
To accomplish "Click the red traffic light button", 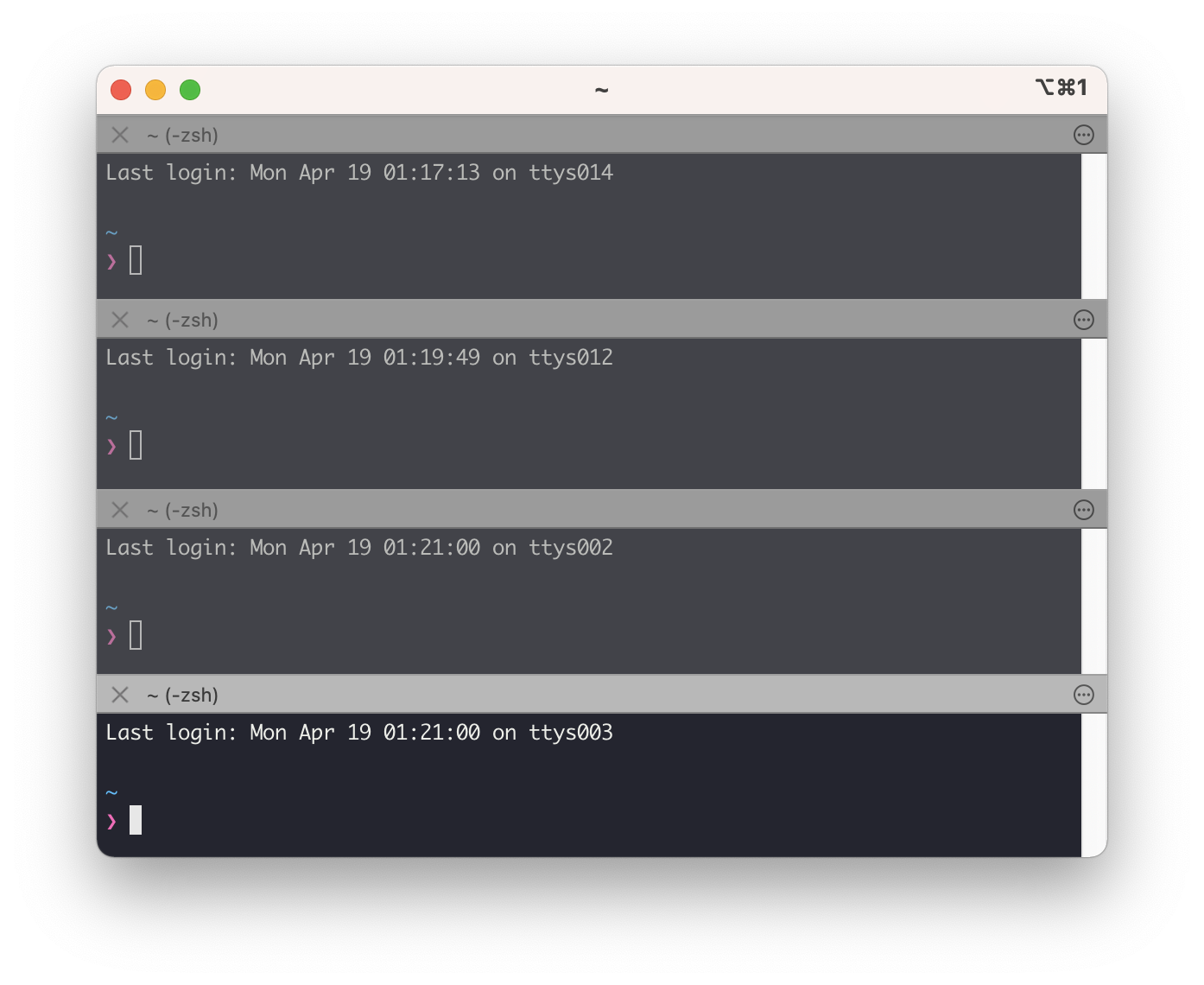I will point(121,89).
